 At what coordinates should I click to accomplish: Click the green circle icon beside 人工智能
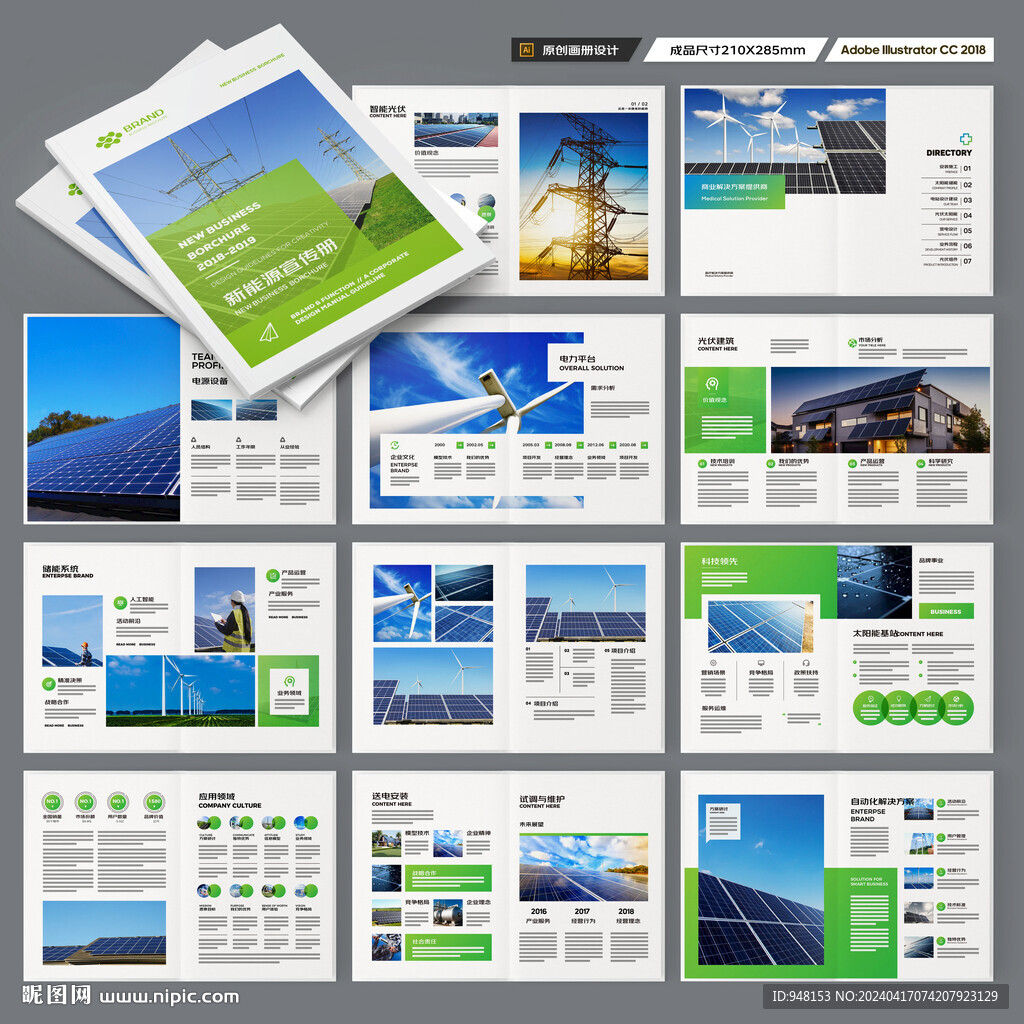(120, 602)
